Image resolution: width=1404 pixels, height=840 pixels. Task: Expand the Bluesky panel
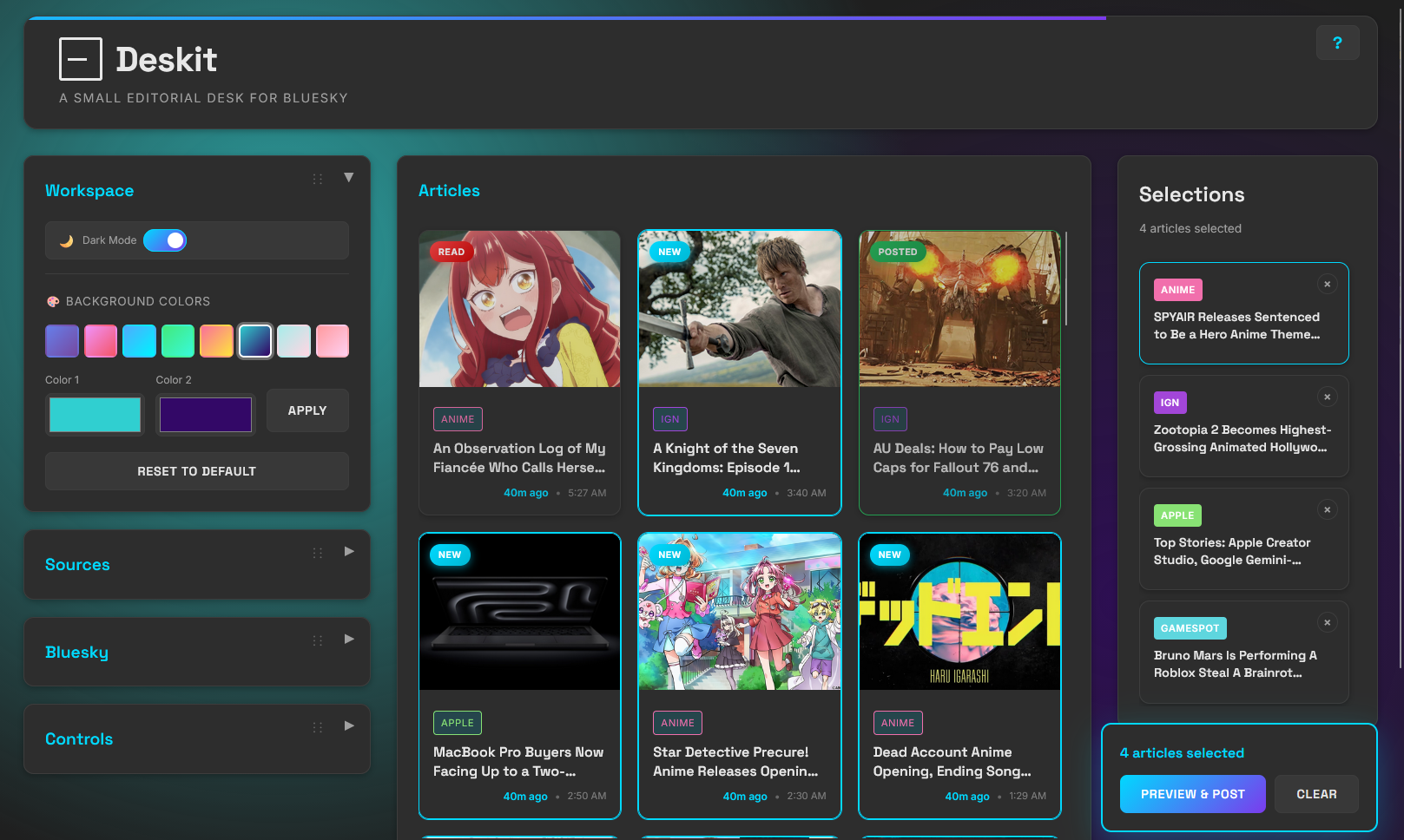tap(349, 639)
